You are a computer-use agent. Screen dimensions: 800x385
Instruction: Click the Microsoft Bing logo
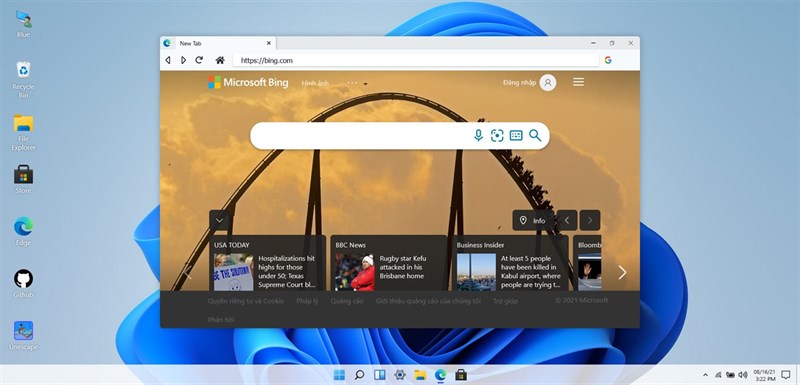coord(248,83)
